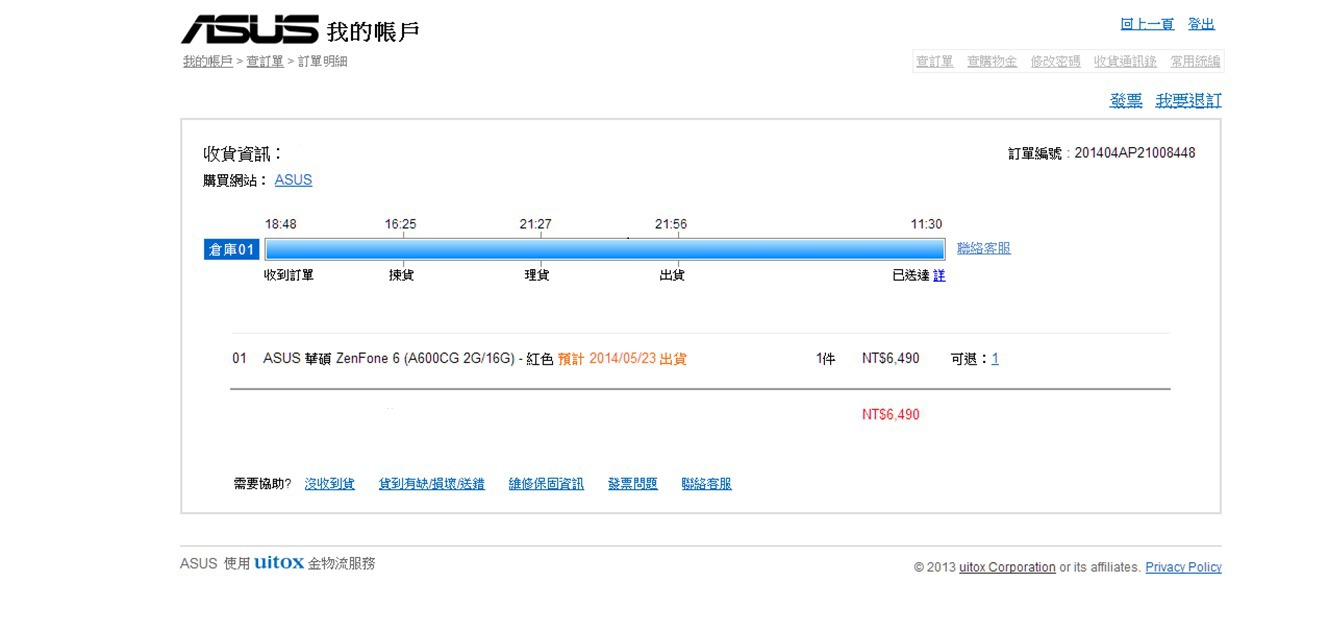Click the blue shipping progress bar
Screen dimensions: 1324x644
point(604,249)
